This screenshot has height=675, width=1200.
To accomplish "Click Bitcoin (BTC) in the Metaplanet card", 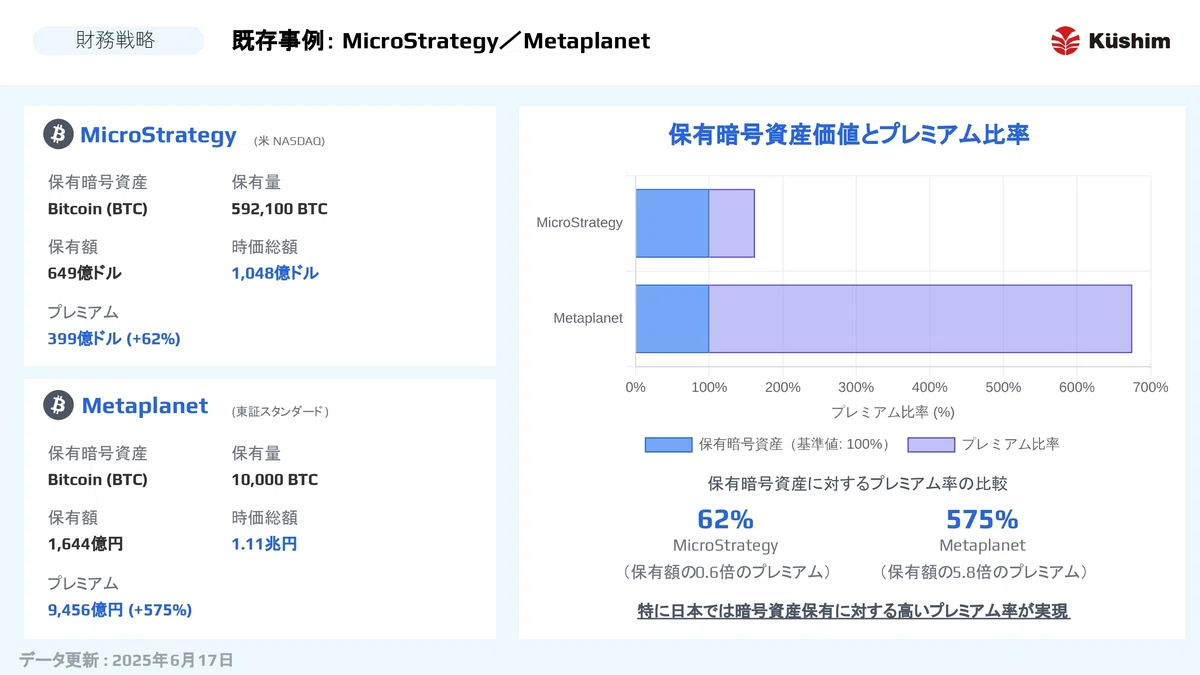I will [x=98, y=479].
